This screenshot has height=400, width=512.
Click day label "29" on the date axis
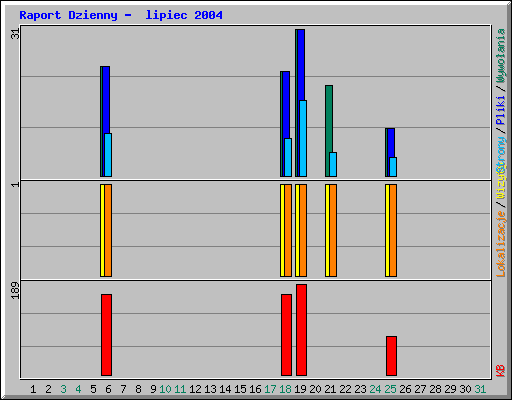450,389
